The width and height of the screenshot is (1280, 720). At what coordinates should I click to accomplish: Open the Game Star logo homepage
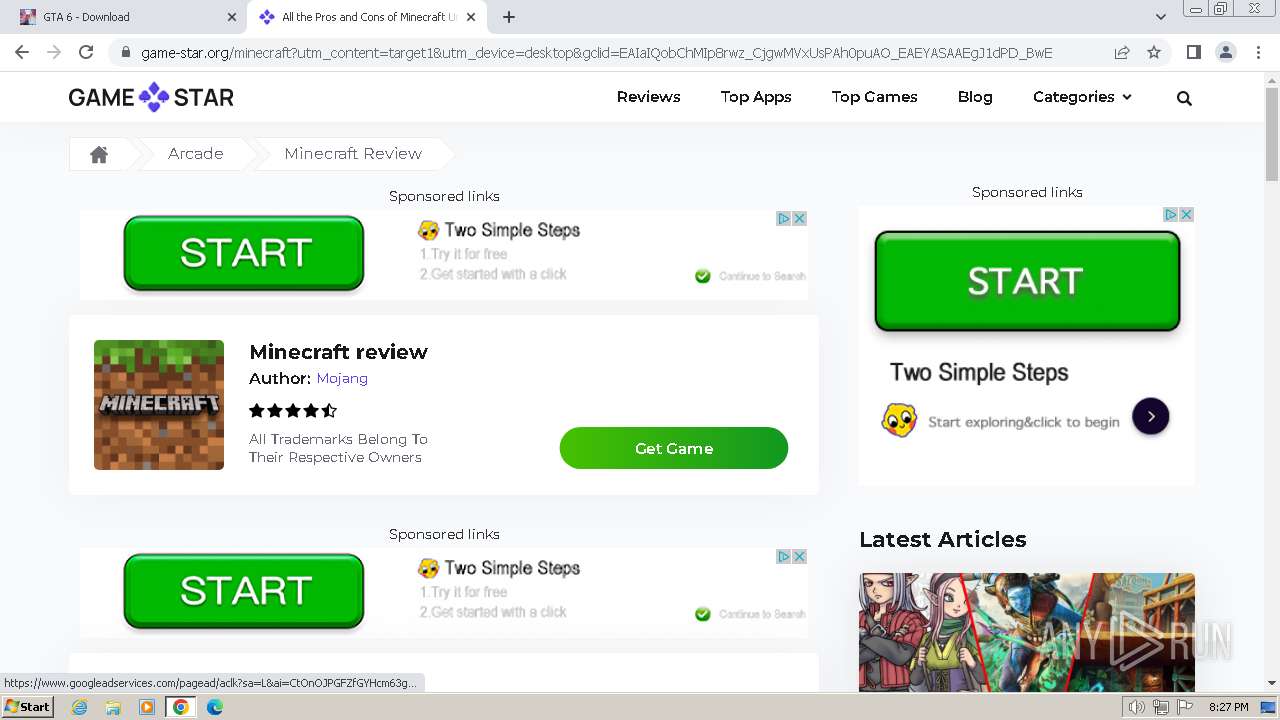pos(151,97)
